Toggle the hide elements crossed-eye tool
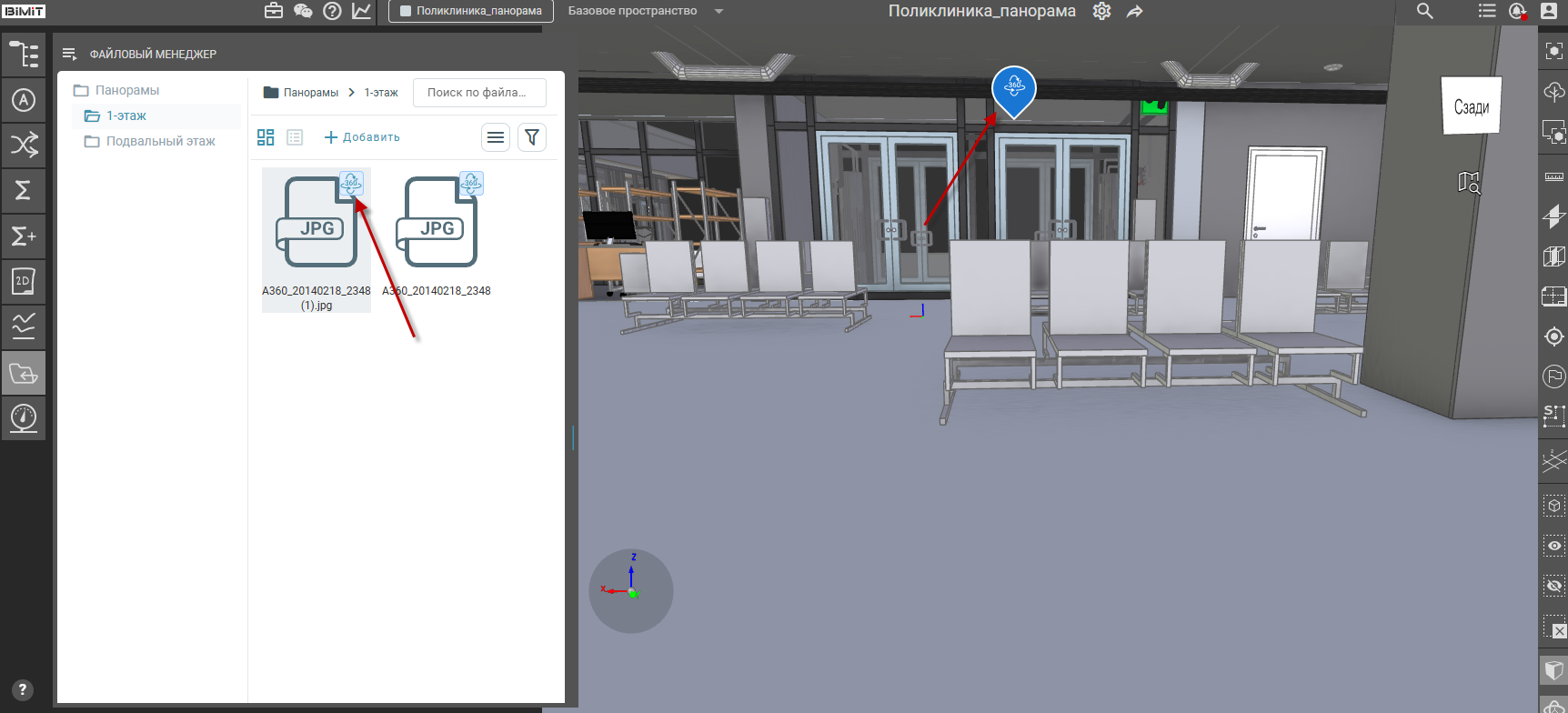Viewport: 1568px width, 713px height. pos(1554,586)
